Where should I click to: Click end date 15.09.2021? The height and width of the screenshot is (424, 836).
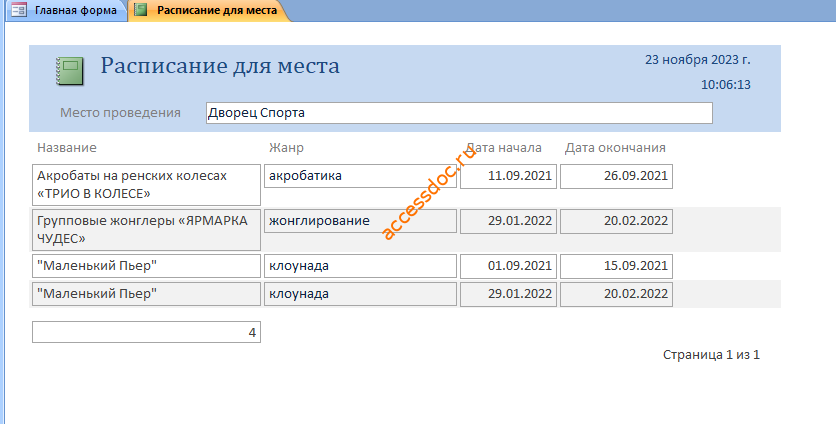coord(616,266)
